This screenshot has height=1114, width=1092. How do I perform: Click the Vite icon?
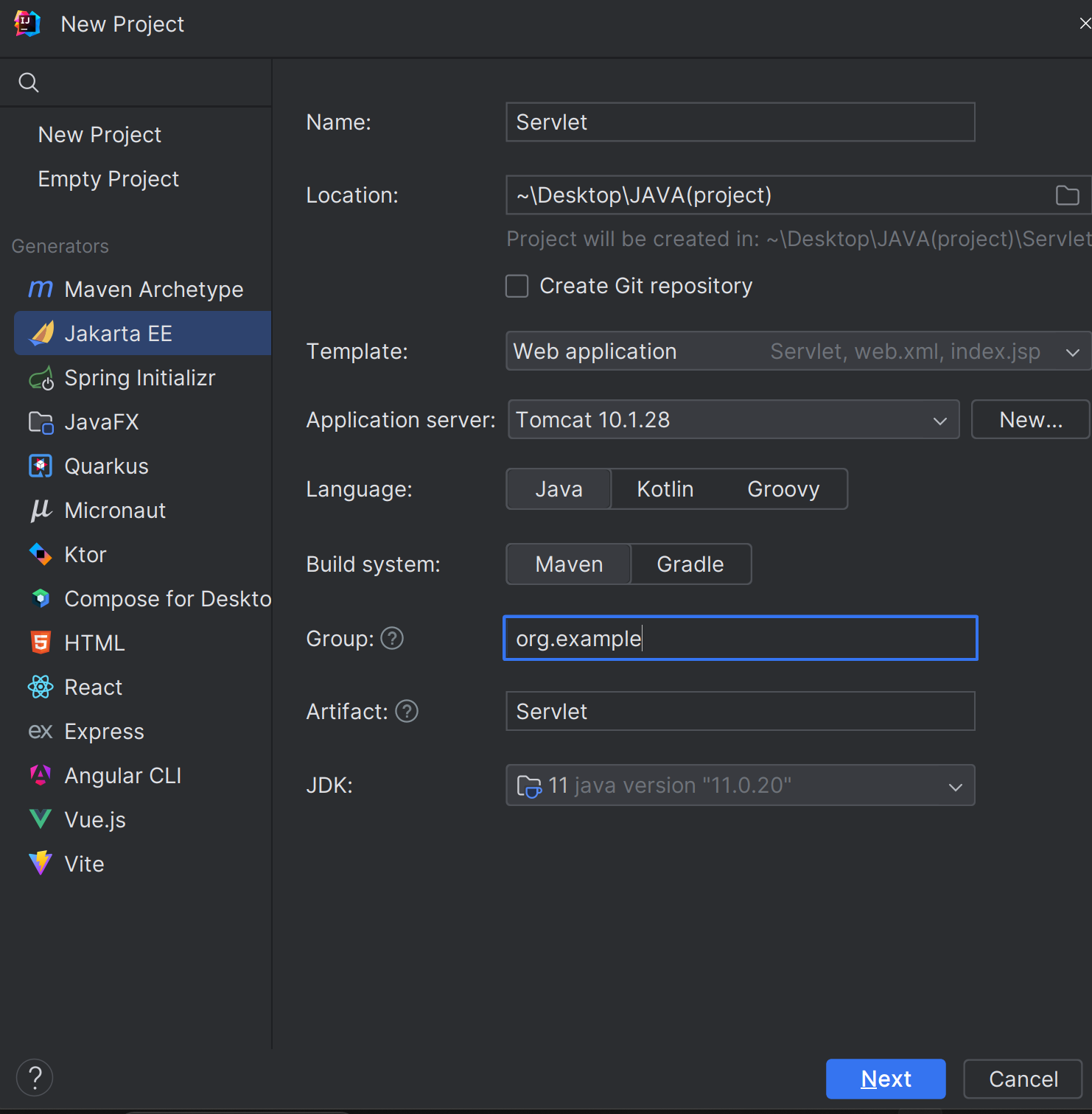point(41,863)
